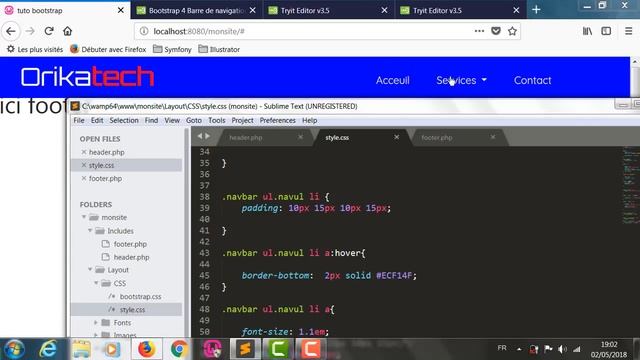Viewport: 640px width, 360px height.
Task: Open the View menu
Action: coord(172,120)
